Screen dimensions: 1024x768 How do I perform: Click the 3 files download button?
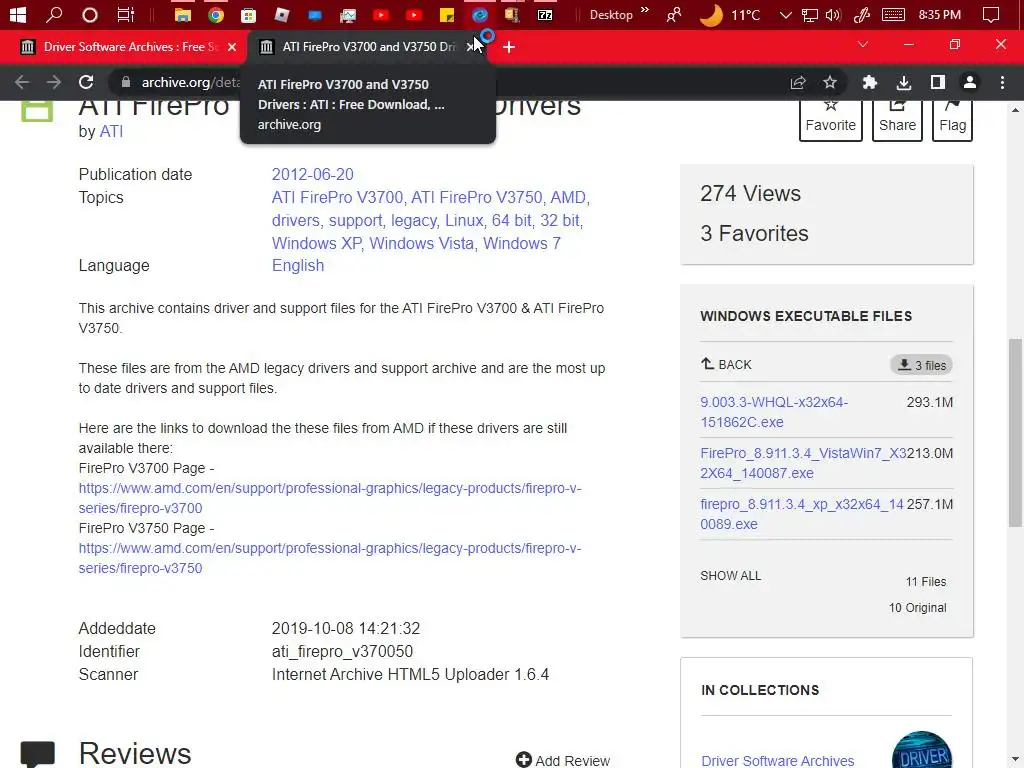click(x=921, y=365)
